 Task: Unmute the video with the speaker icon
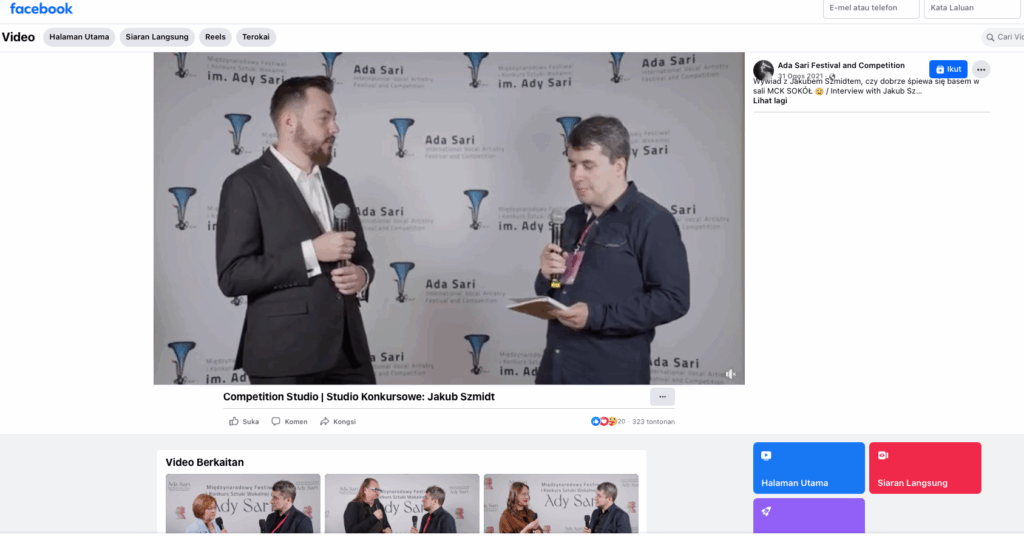(730, 374)
